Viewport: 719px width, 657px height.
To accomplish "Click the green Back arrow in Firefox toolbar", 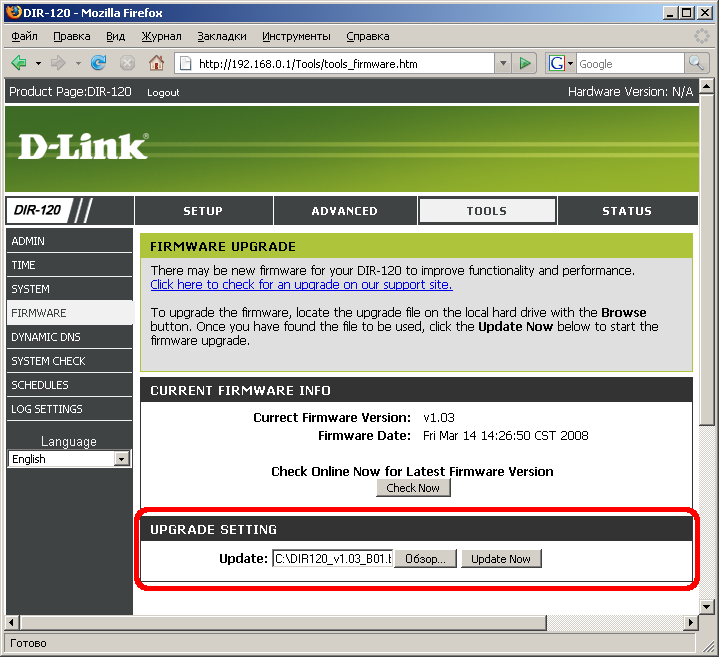I will [19, 63].
